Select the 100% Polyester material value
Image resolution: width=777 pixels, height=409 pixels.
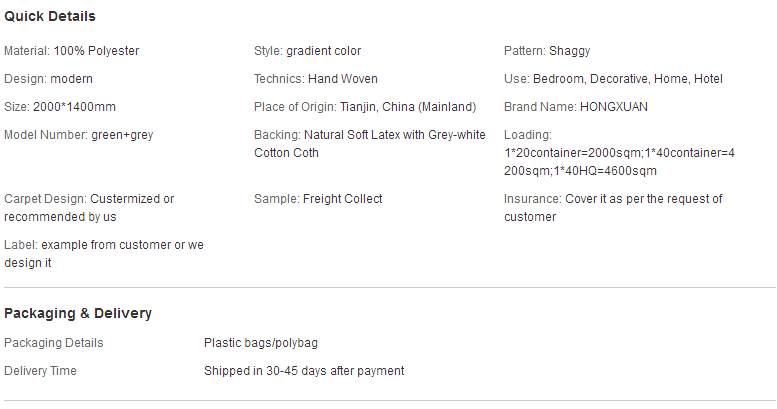(96, 51)
